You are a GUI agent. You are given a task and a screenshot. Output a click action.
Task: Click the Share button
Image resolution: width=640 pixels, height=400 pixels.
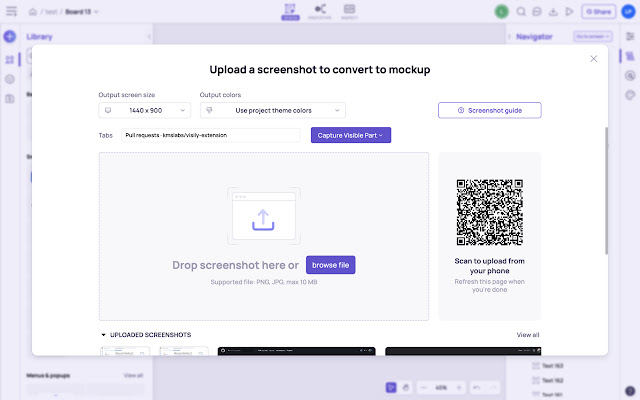pos(598,11)
